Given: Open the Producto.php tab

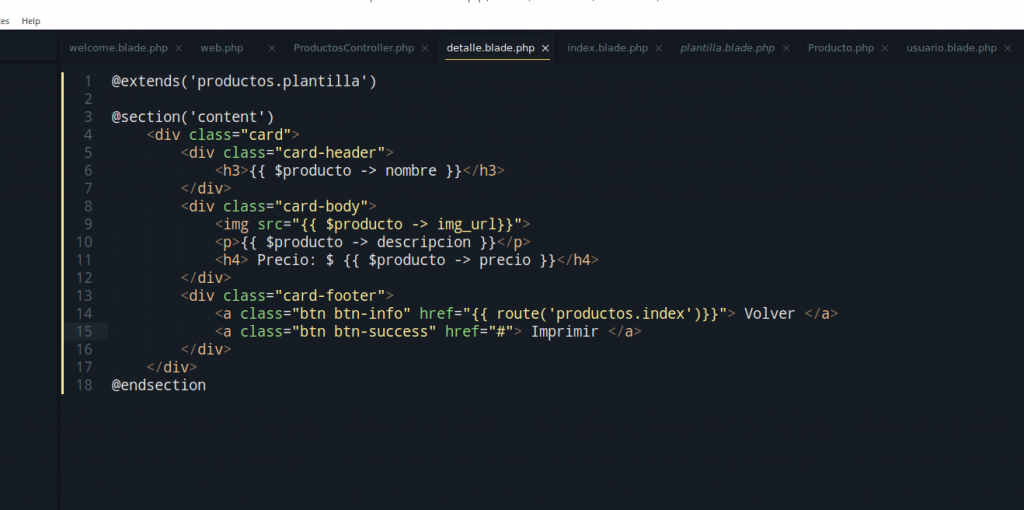Looking at the screenshot, I should point(840,48).
